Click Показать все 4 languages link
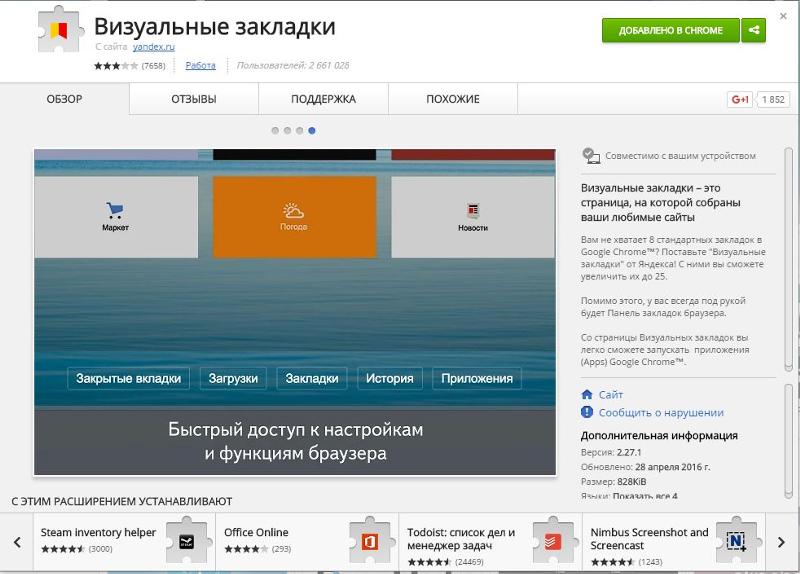This screenshot has height=574, width=800. coord(645,496)
